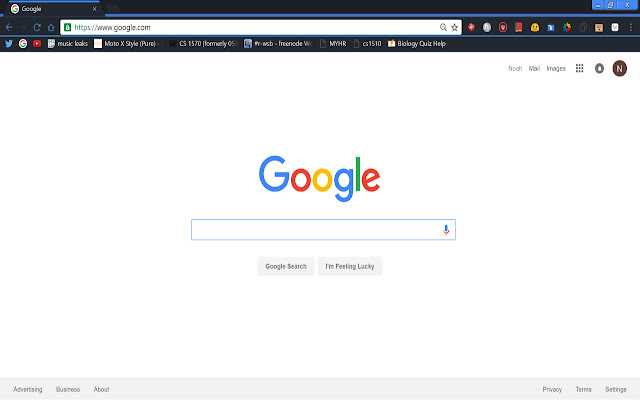Open the Twitter bookmark

[9, 43]
